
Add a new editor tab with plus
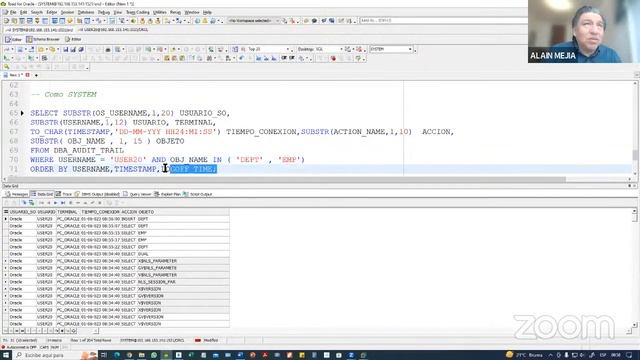click(x=36, y=76)
